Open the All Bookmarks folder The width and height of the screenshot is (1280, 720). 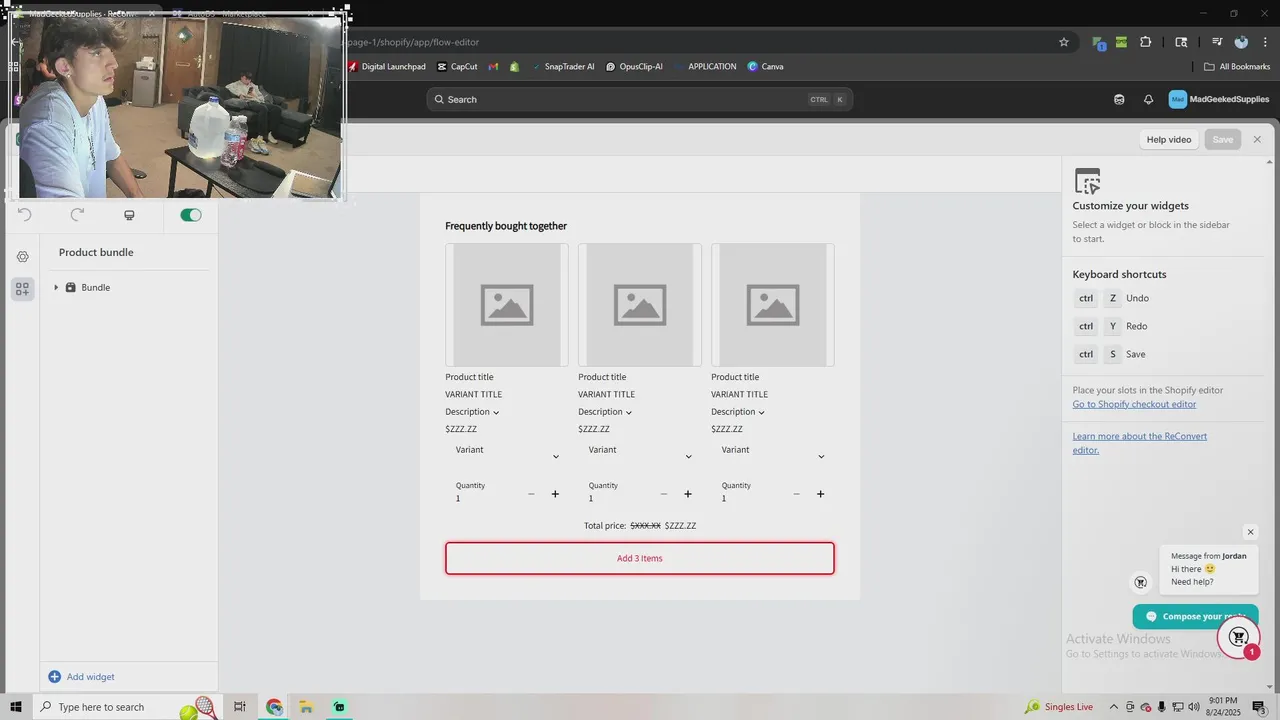coord(1237,67)
